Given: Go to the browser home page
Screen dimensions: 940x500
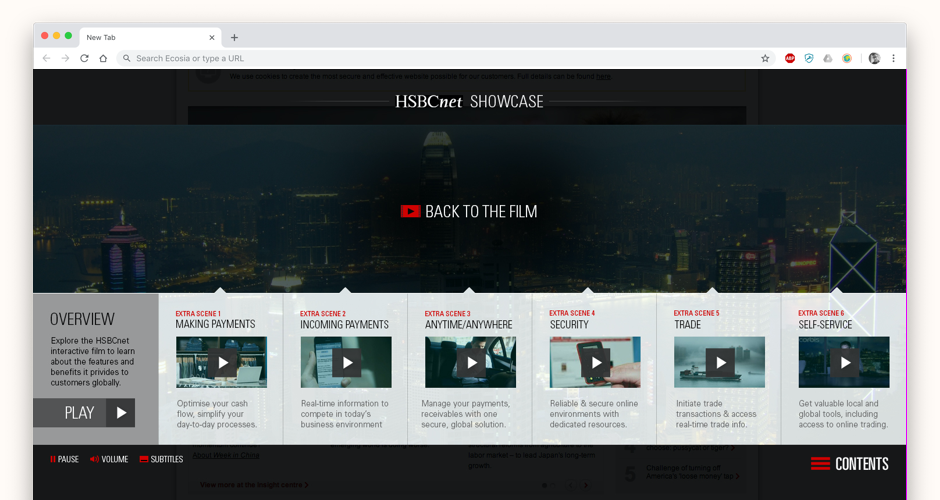Looking at the screenshot, I should point(103,58).
